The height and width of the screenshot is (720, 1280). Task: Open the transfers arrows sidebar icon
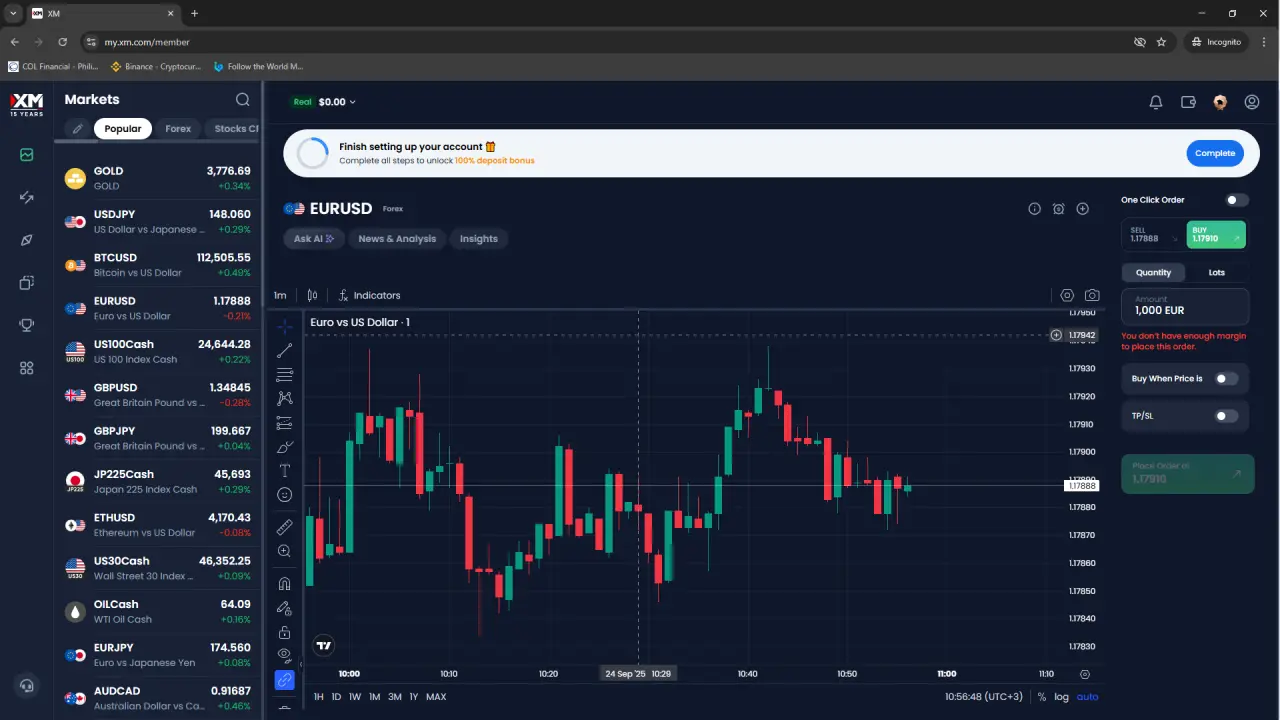tap(27, 198)
